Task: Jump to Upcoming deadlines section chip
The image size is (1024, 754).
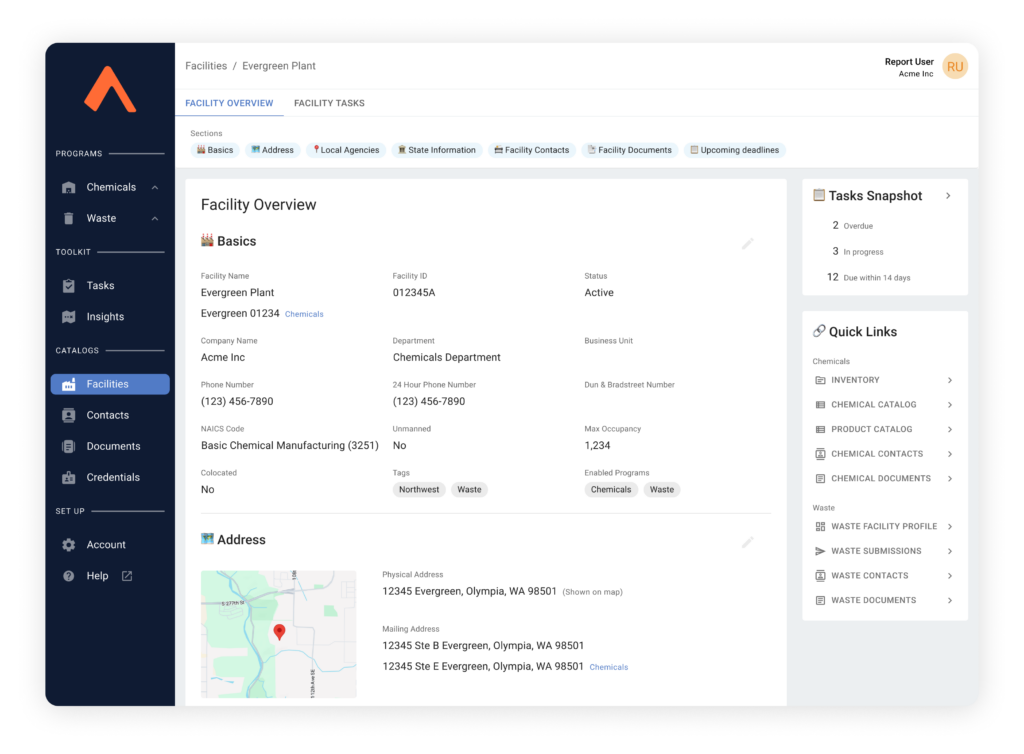Action: click(x=735, y=150)
